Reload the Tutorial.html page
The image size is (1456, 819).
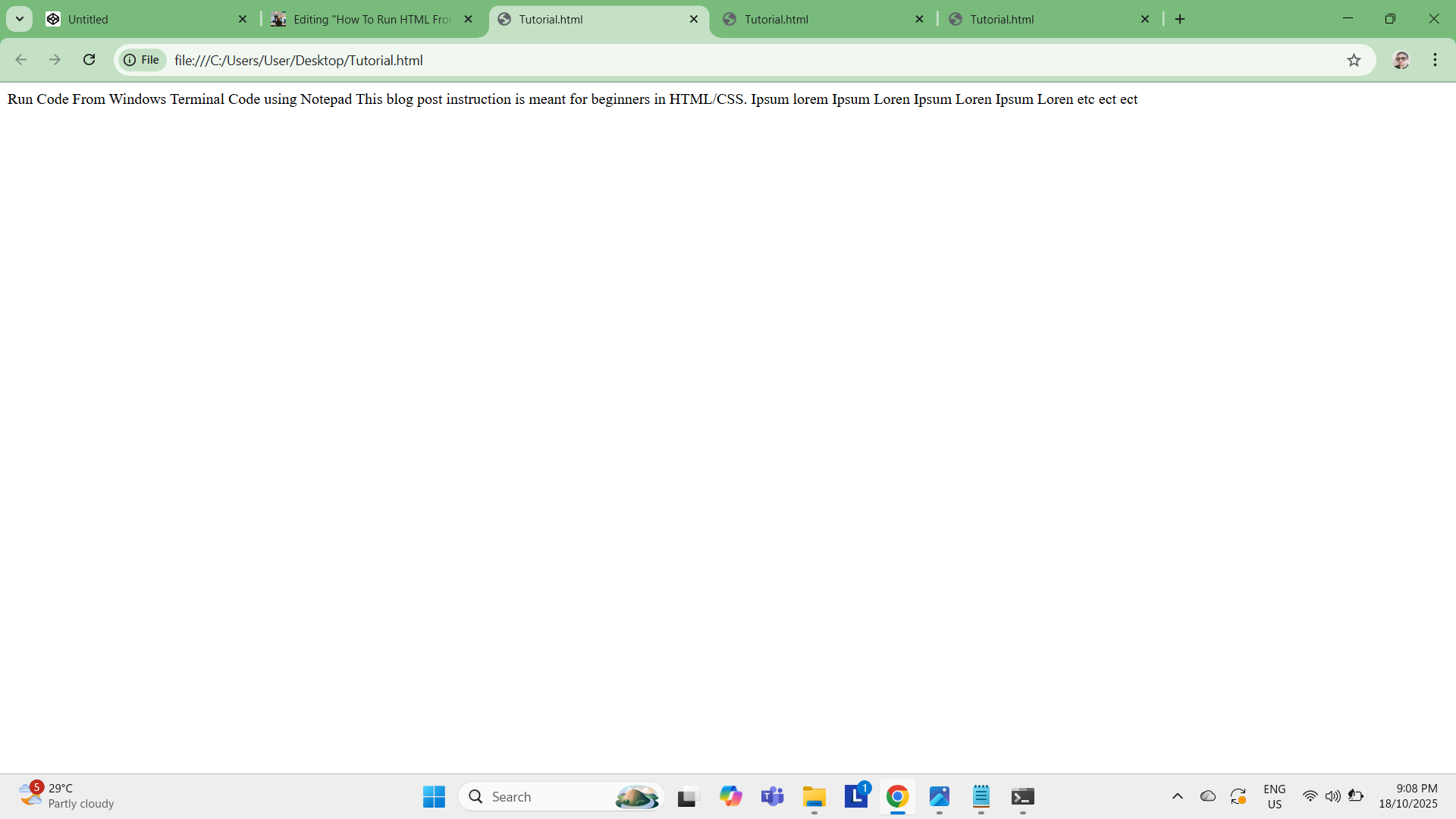tap(89, 60)
